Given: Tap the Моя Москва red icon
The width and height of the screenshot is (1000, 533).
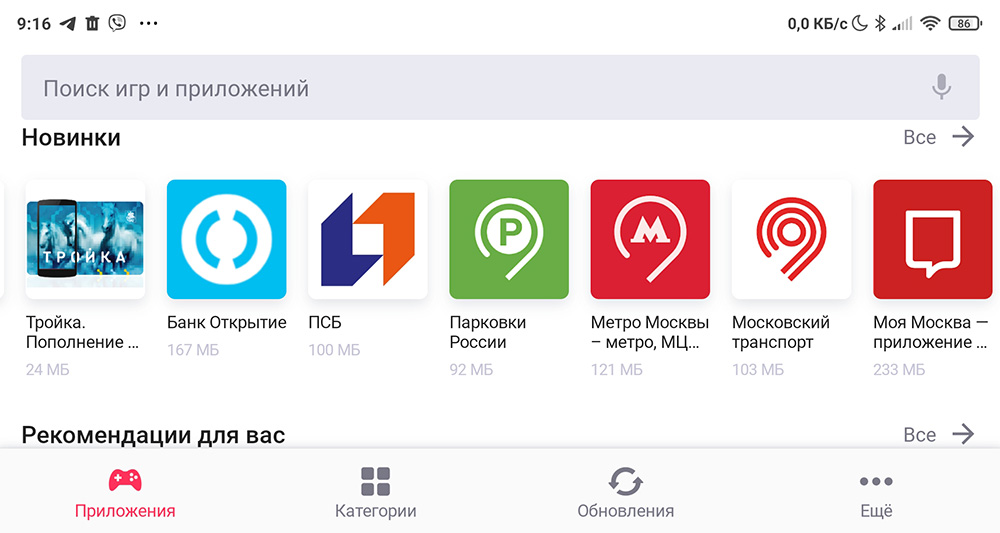Looking at the screenshot, I should (932, 239).
